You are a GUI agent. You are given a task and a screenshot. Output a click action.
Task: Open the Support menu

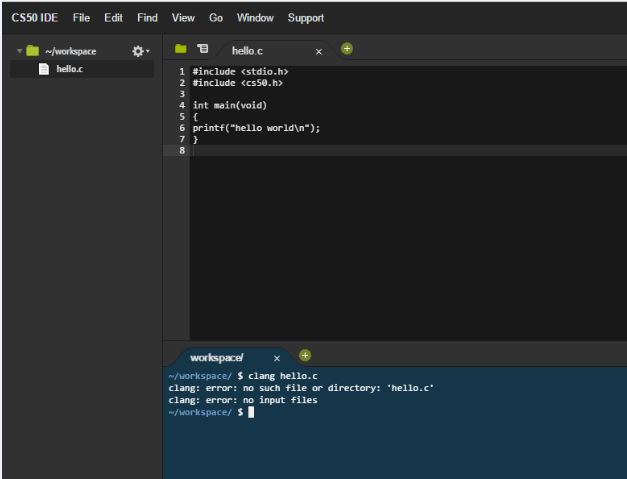pyautogui.click(x=306, y=18)
